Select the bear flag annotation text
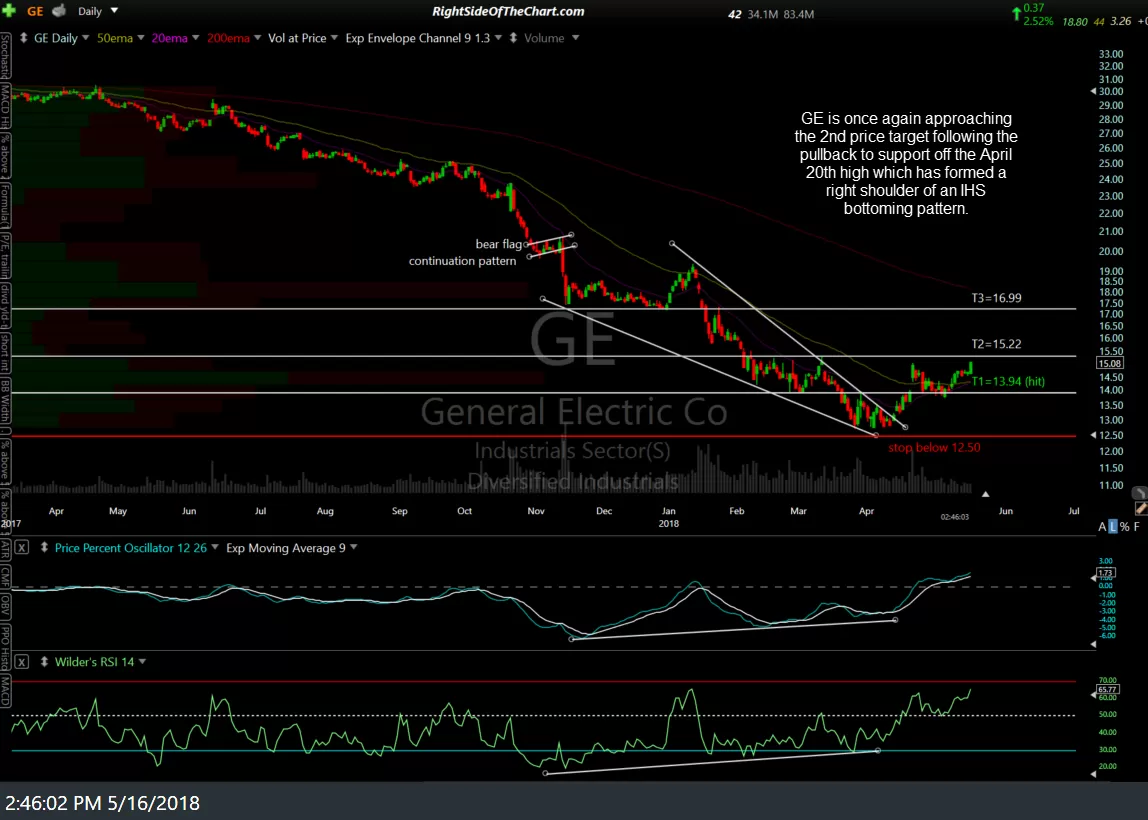The height and width of the screenshot is (820, 1148). 498,245
